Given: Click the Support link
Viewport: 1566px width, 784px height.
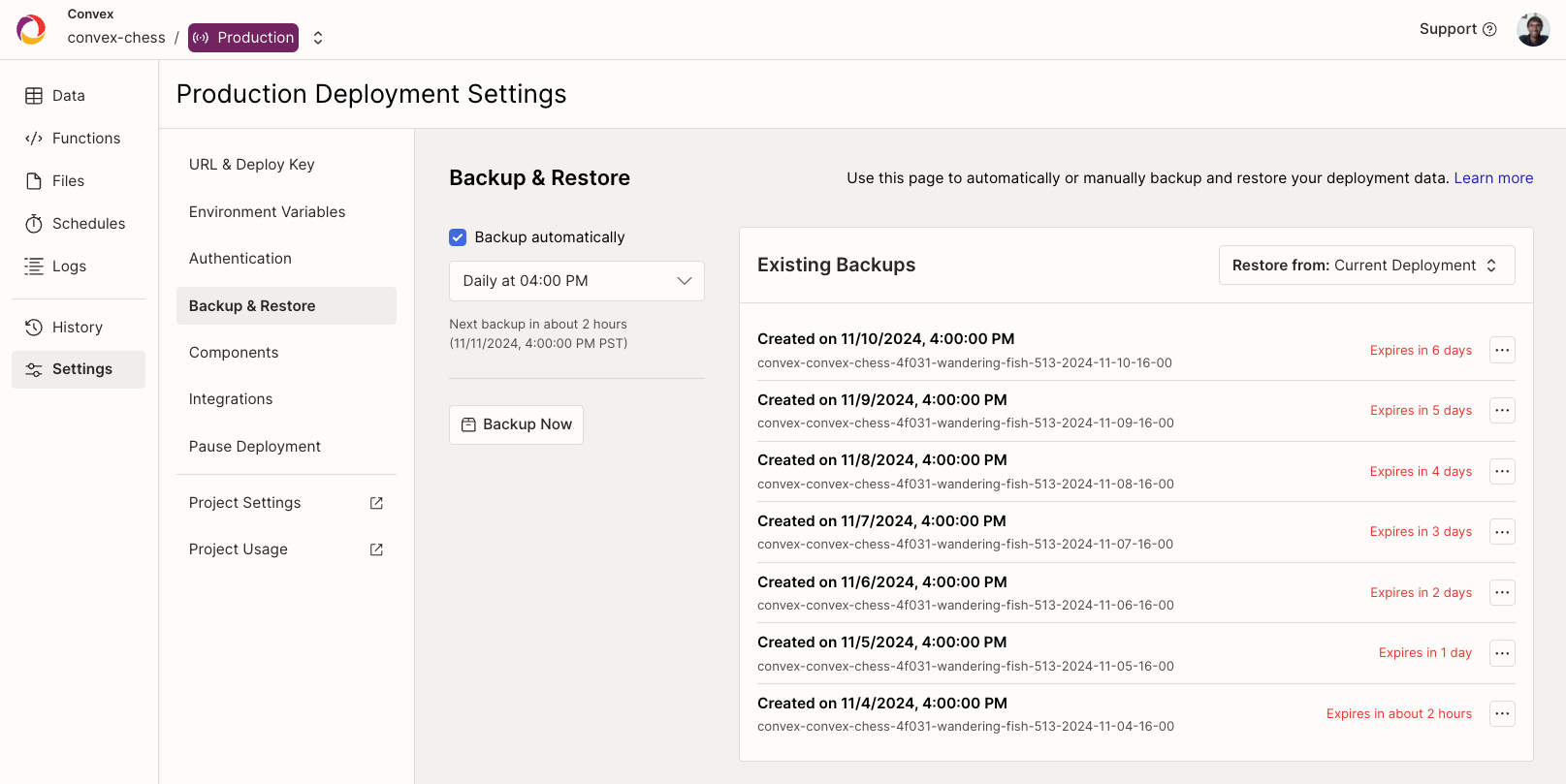Looking at the screenshot, I should (x=1457, y=29).
